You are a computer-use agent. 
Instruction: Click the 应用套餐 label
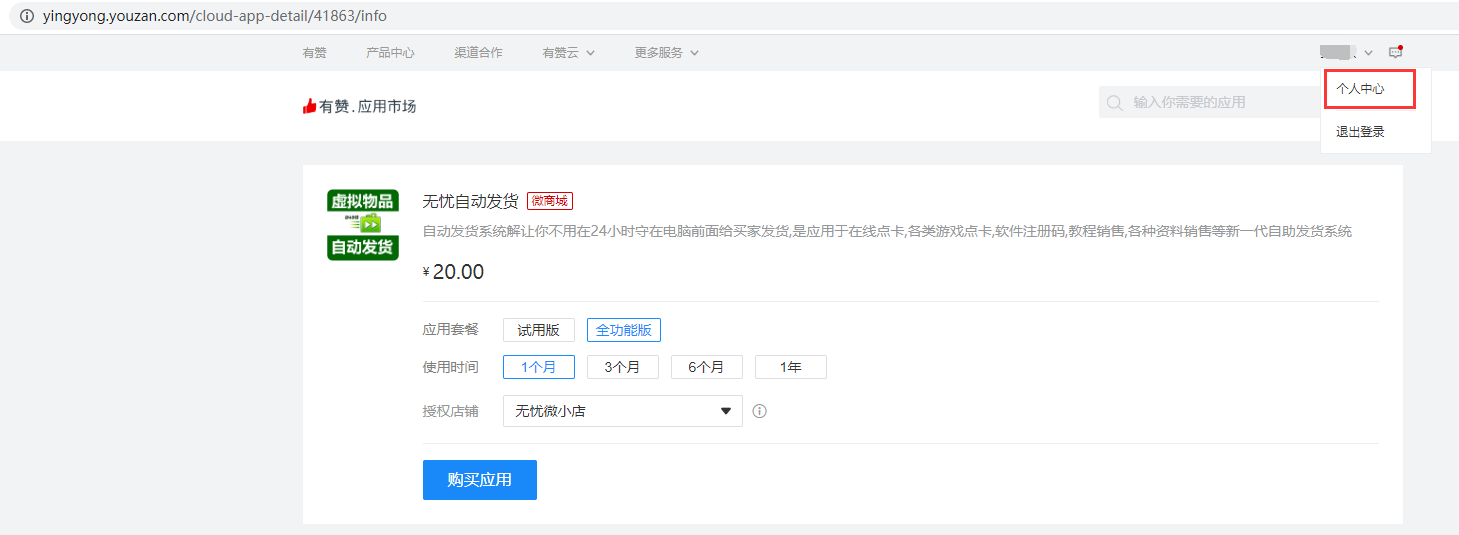[x=451, y=330]
